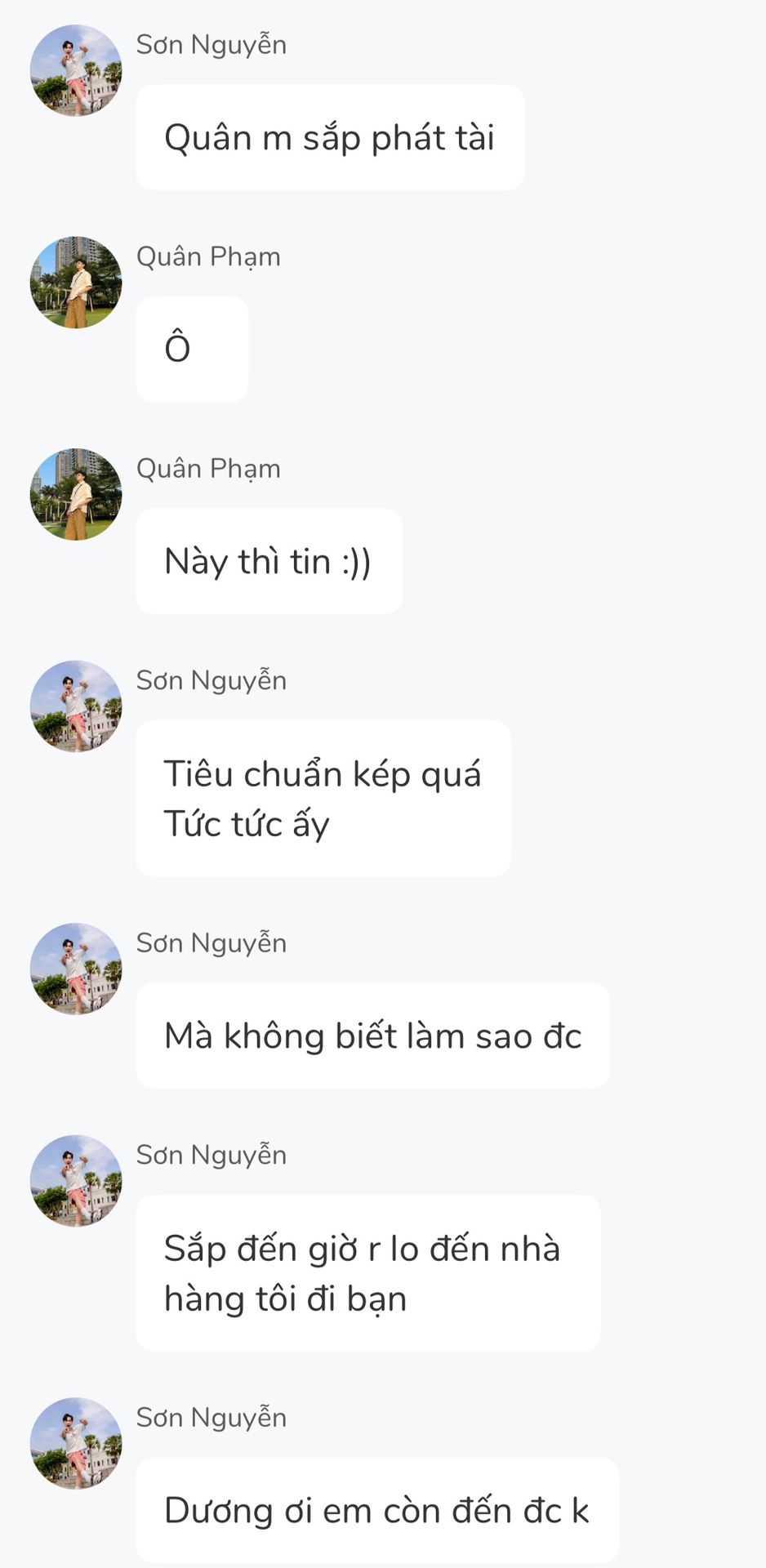Select the "Quân m sắp phát tài" message bubble
Image resolution: width=766 pixels, height=1568 pixels.
coord(330,137)
